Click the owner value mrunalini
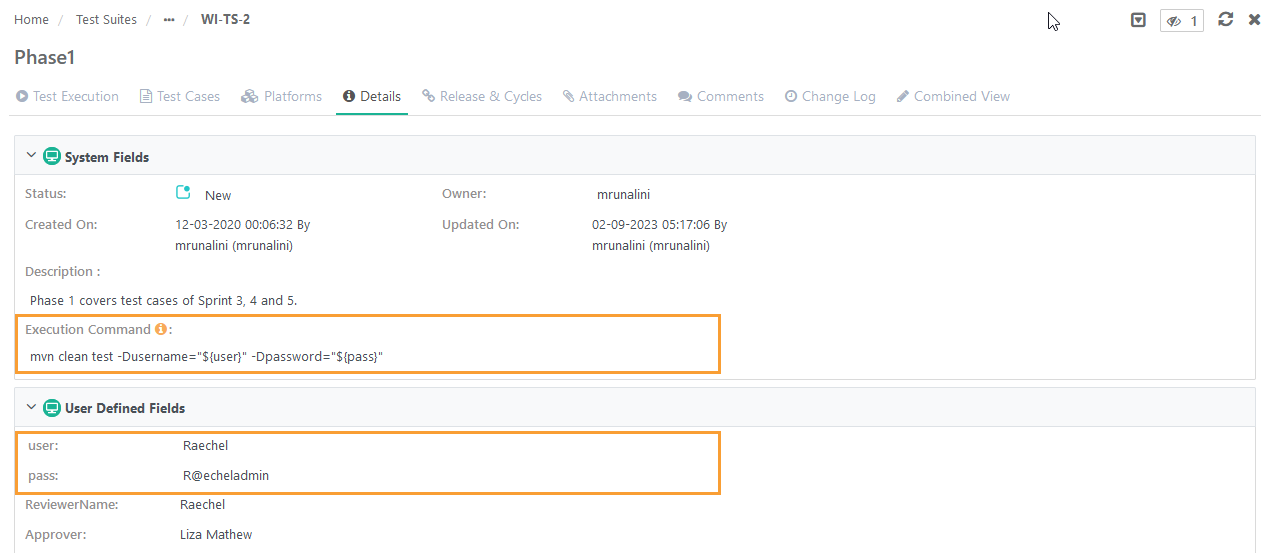 pos(624,195)
